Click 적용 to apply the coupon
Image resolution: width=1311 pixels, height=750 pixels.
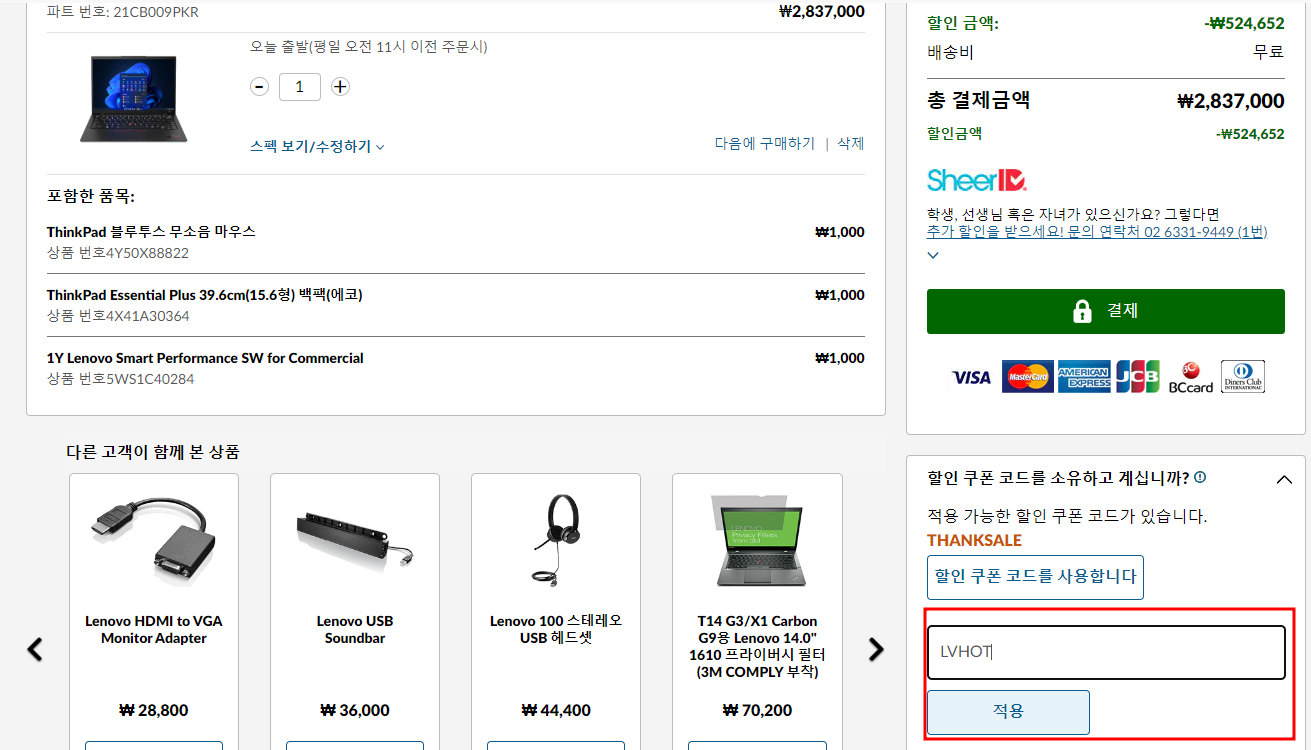click(x=1008, y=712)
